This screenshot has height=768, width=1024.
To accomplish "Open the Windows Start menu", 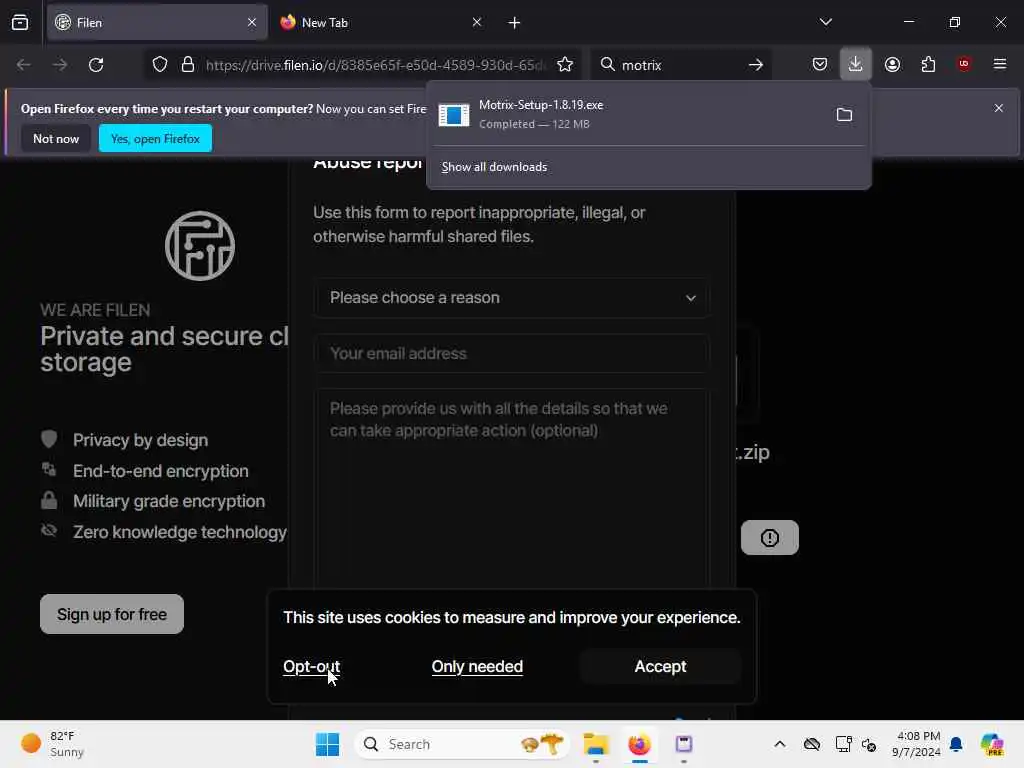I will 327,744.
